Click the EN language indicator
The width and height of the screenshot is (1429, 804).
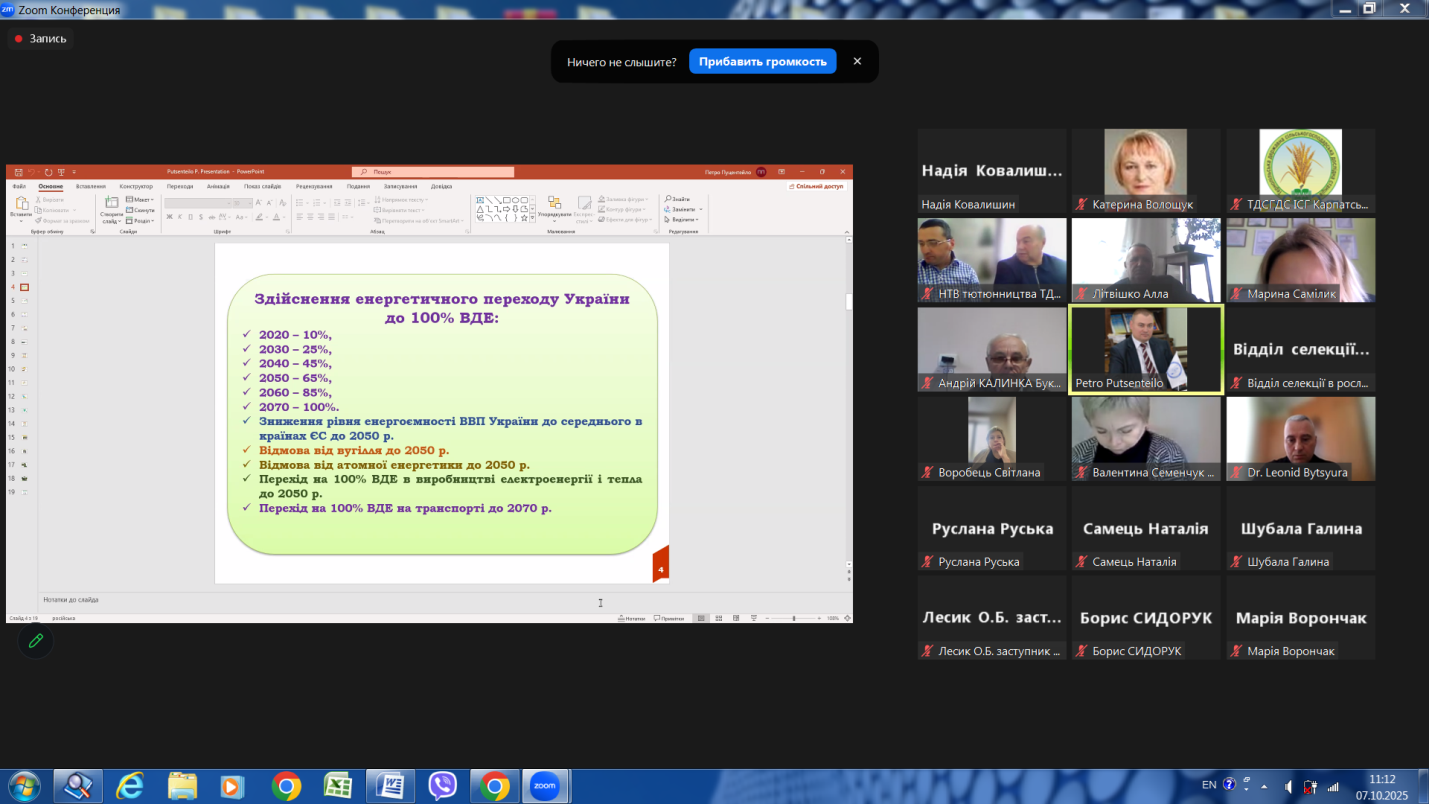pyautogui.click(x=1209, y=785)
